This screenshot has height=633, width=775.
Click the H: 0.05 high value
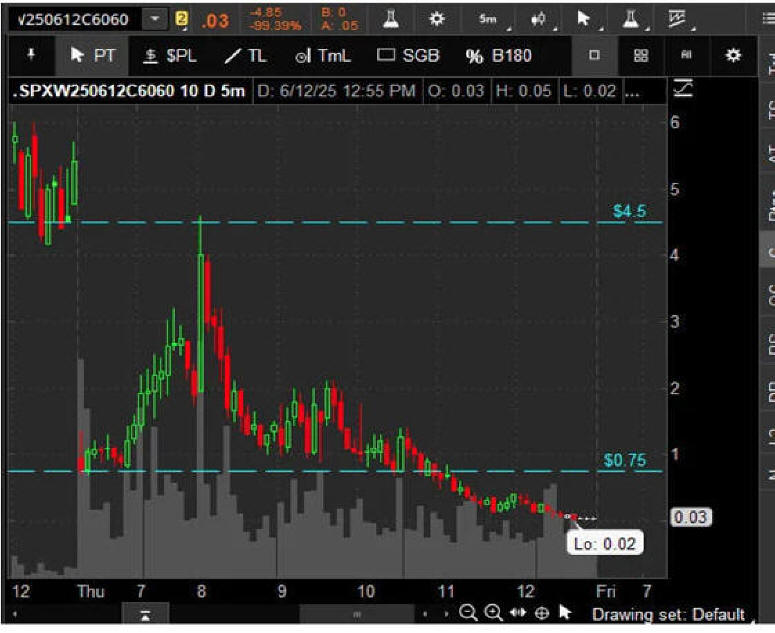pyautogui.click(x=524, y=91)
